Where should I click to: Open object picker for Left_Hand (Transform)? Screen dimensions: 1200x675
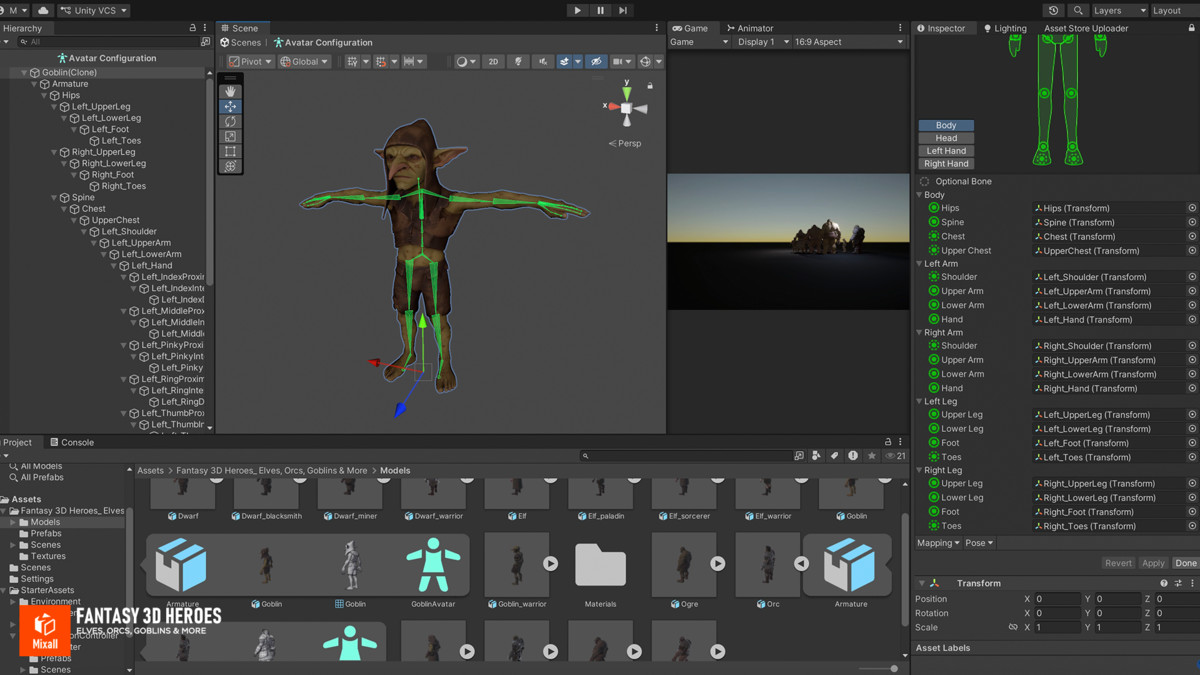coord(1192,320)
